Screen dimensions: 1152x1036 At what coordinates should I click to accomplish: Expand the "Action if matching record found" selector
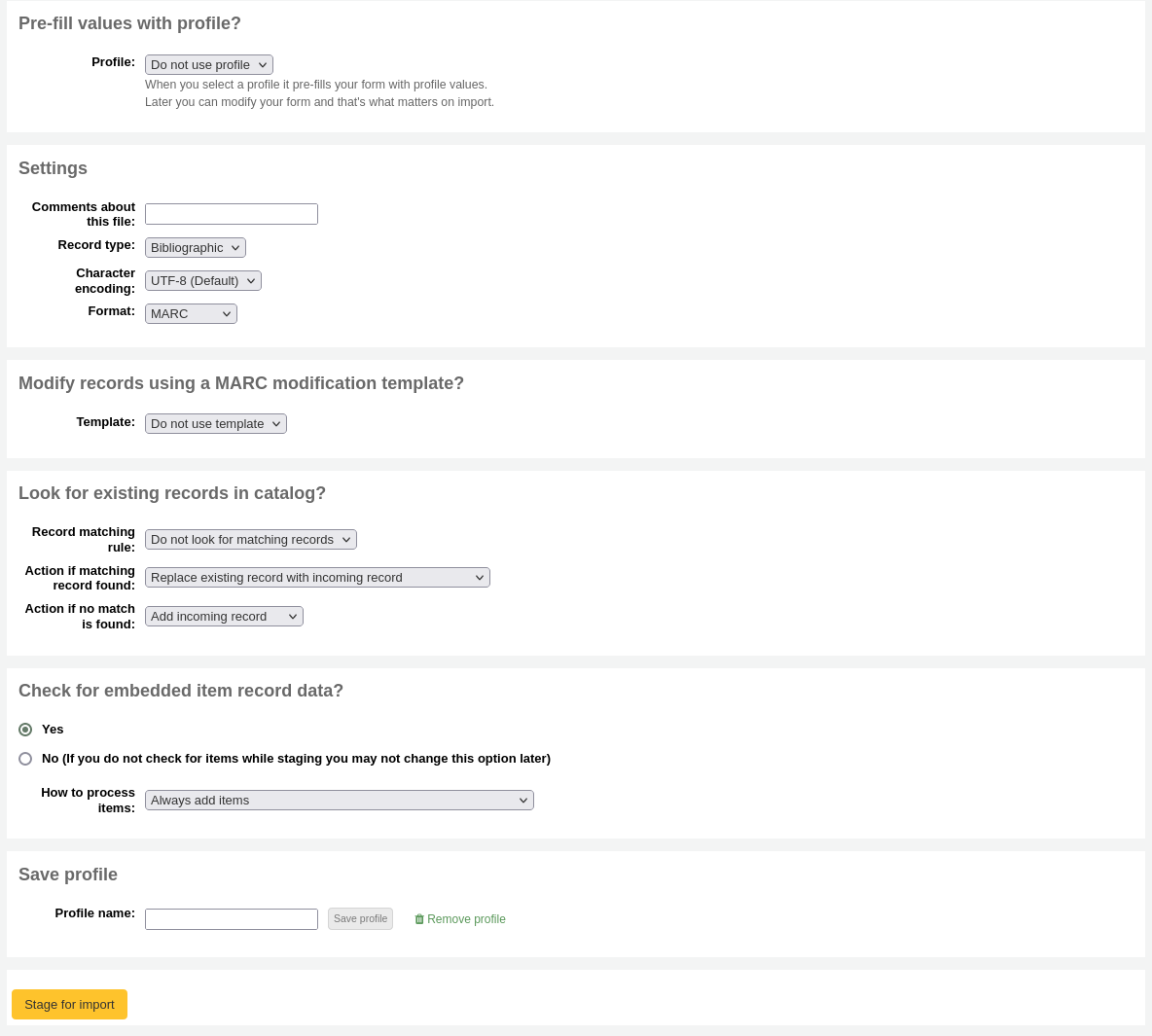coord(317,577)
